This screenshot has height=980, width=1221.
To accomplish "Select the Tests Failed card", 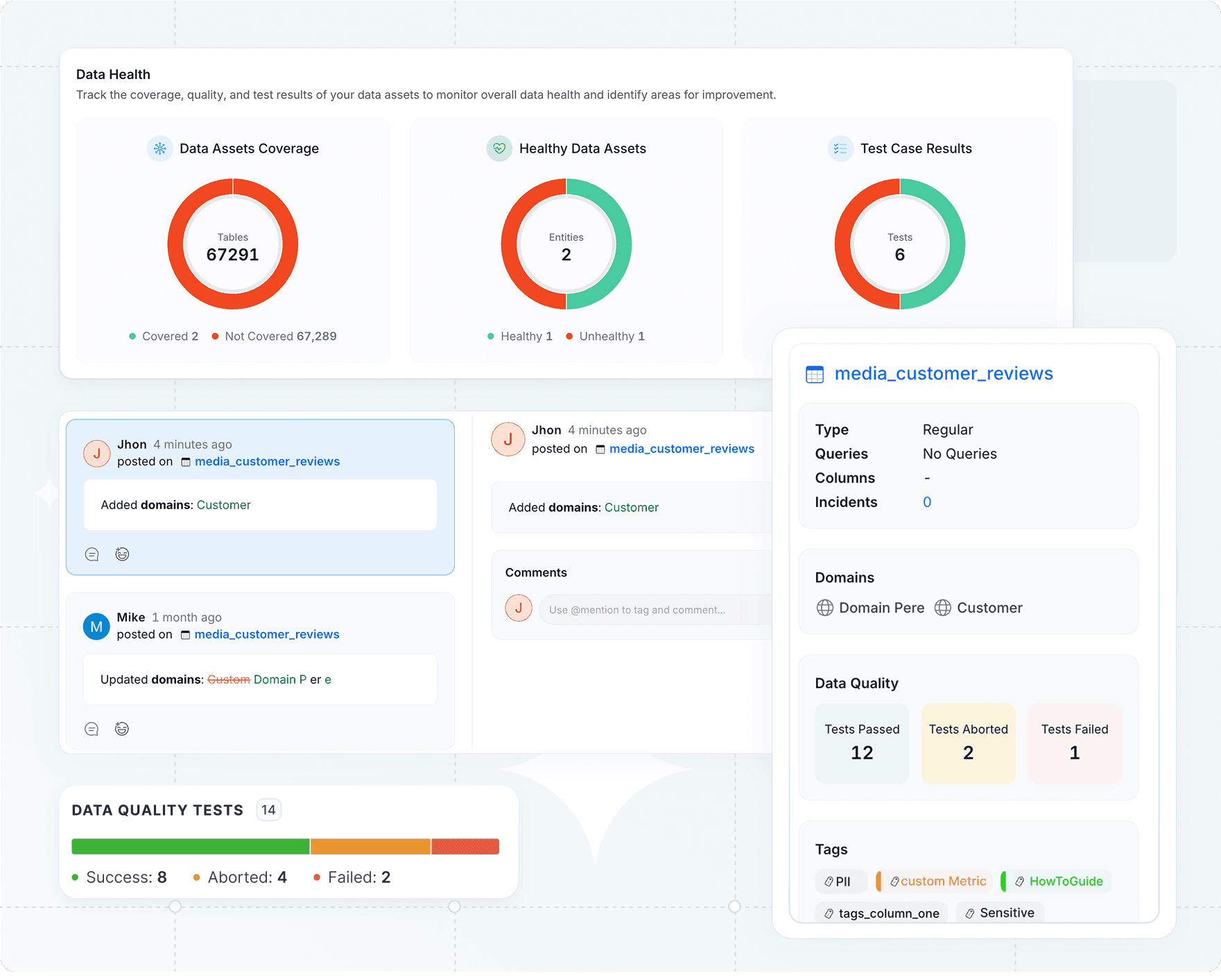I will (1074, 743).
